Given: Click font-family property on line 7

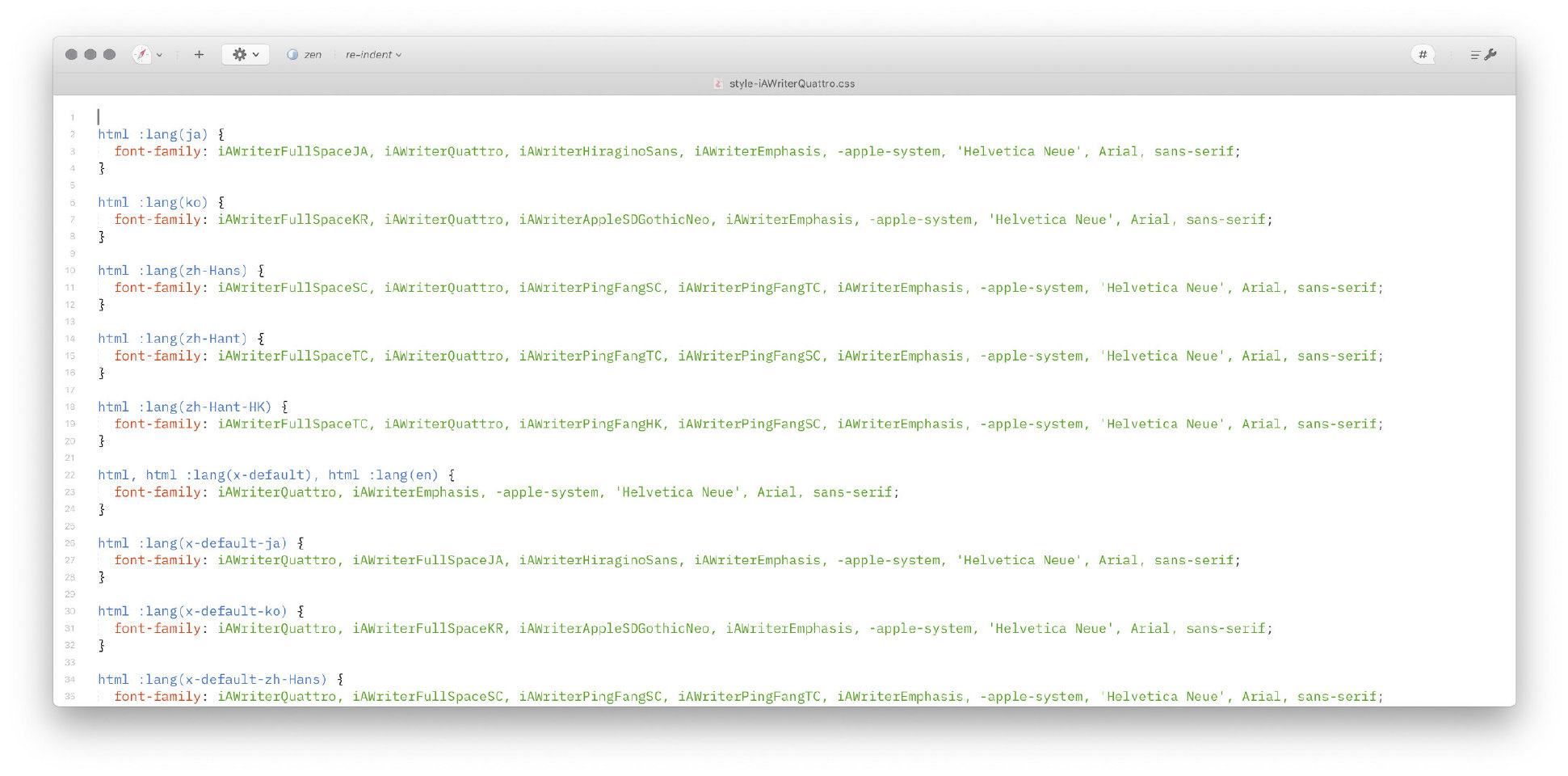Looking at the screenshot, I should (x=157, y=219).
